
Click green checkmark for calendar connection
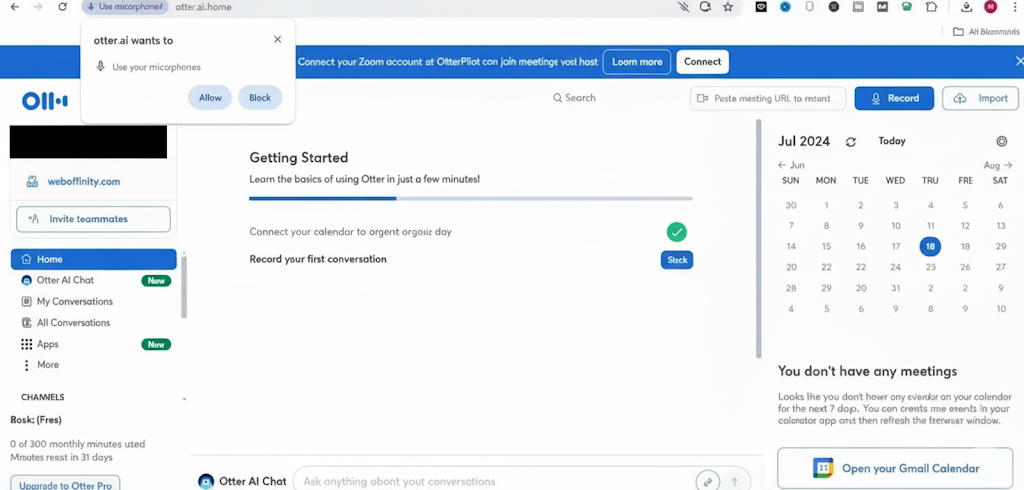(677, 232)
